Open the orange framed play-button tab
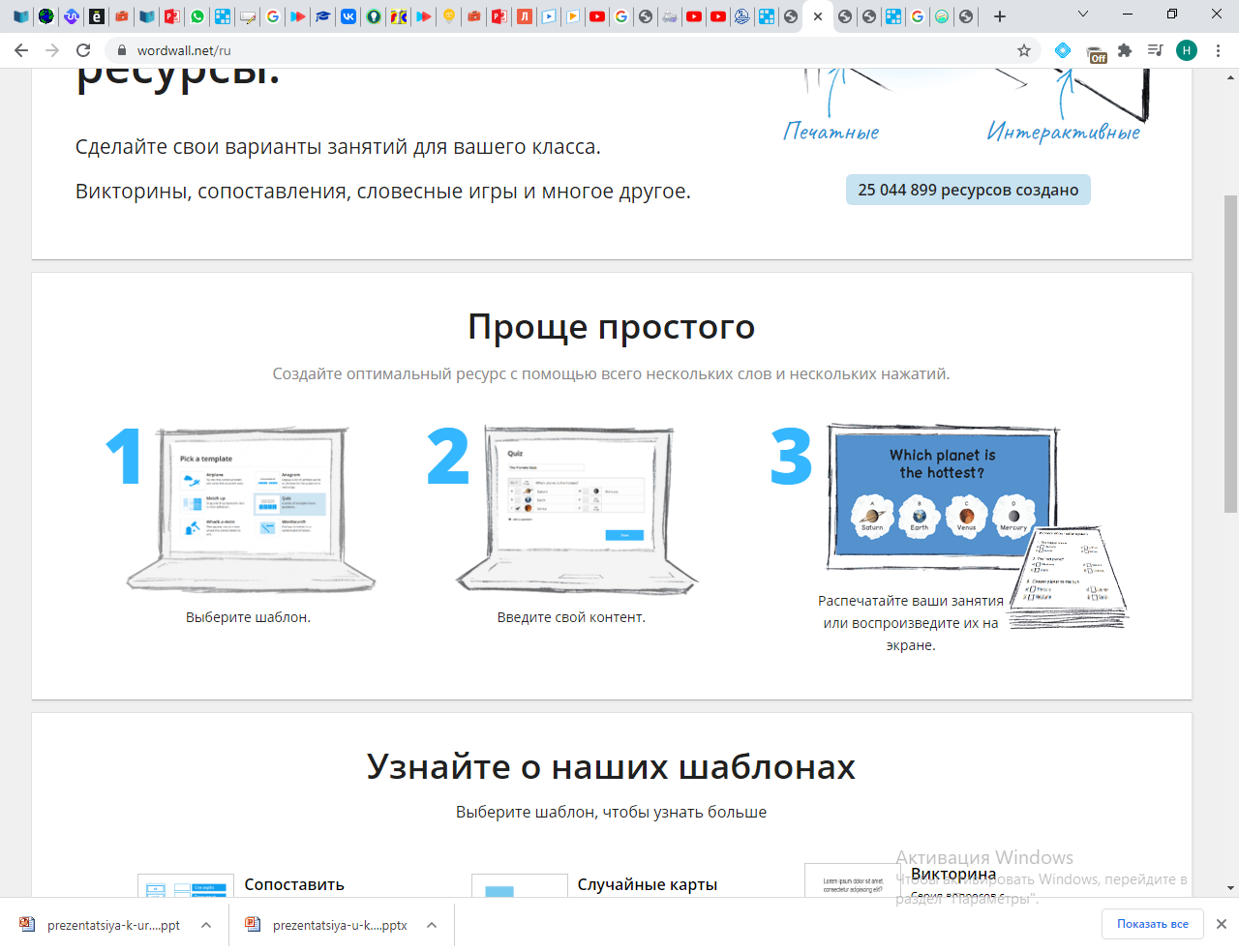This screenshot has width=1239, height=952. click(x=574, y=16)
